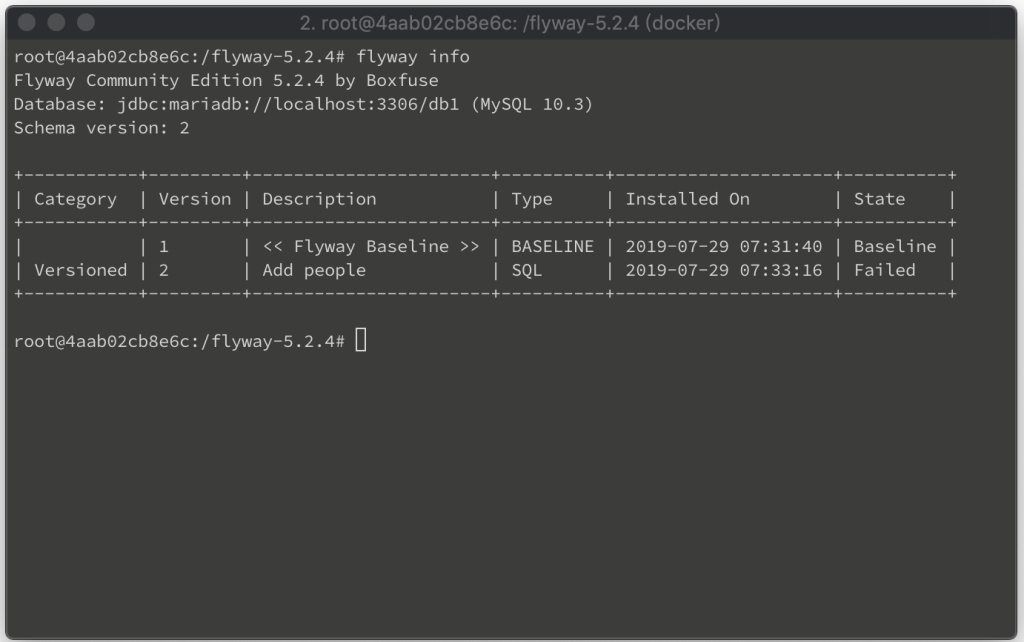Viewport: 1024px width, 642px height.
Task: Click the 2019-07-29 07:33:16 timestamp
Action: click(724, 270)
